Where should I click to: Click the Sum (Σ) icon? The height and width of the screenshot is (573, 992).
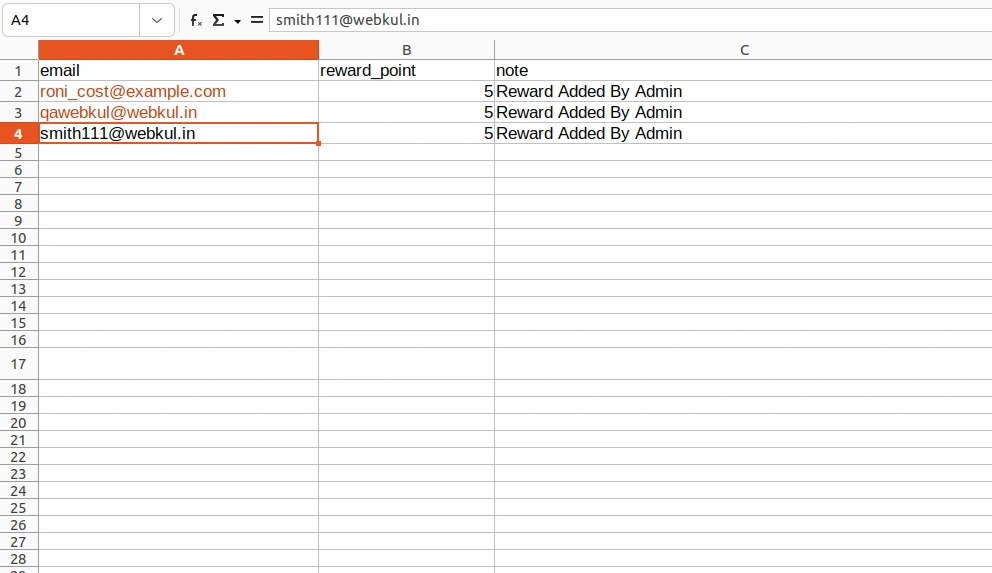pyautogui.click(x=218, y=20)
